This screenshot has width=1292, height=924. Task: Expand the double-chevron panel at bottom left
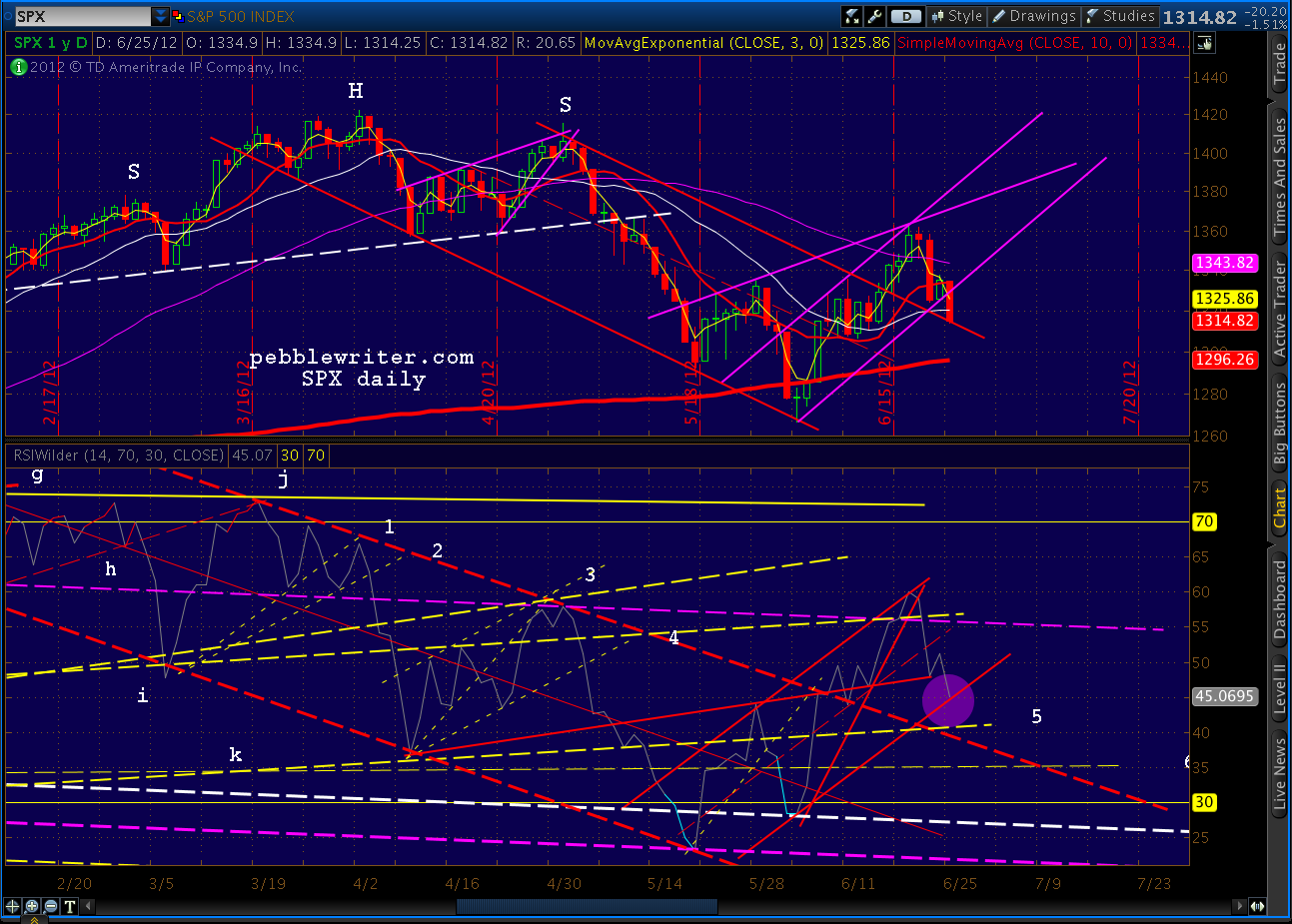pyautogui.click(x=34, y=920)
